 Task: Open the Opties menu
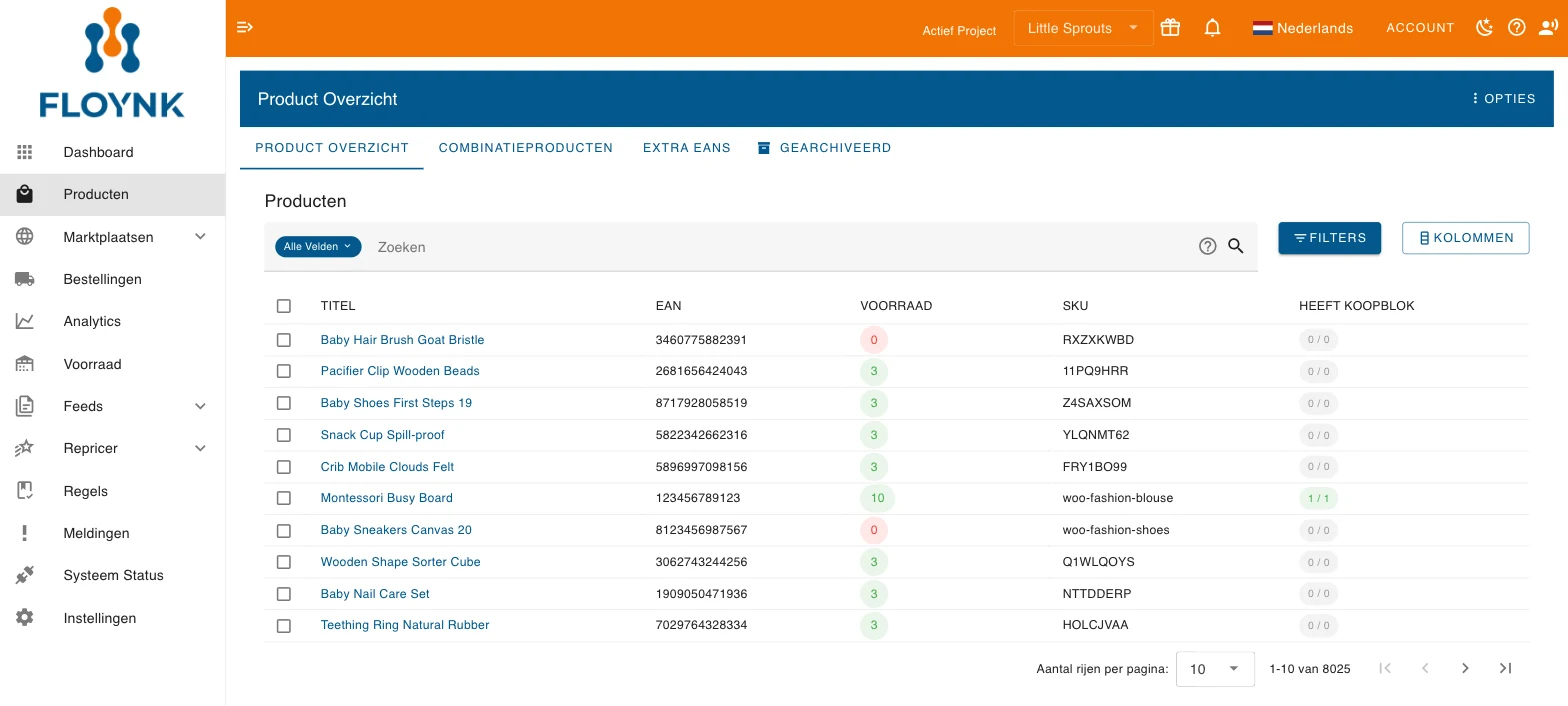coord(1503,99)
